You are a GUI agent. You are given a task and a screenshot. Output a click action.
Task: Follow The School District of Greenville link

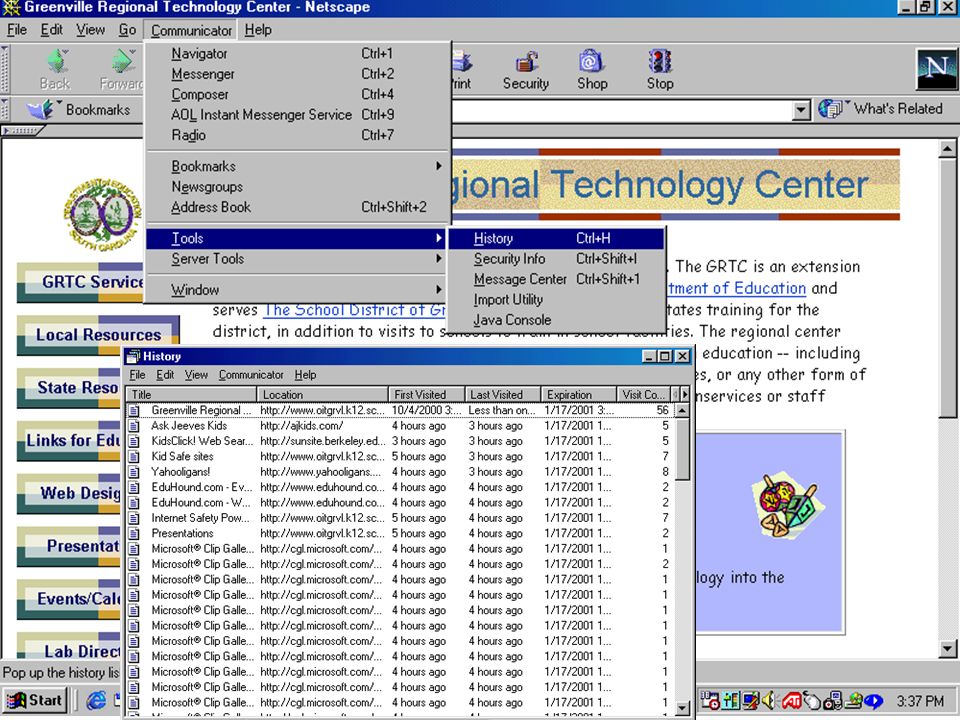pos(354,310)
